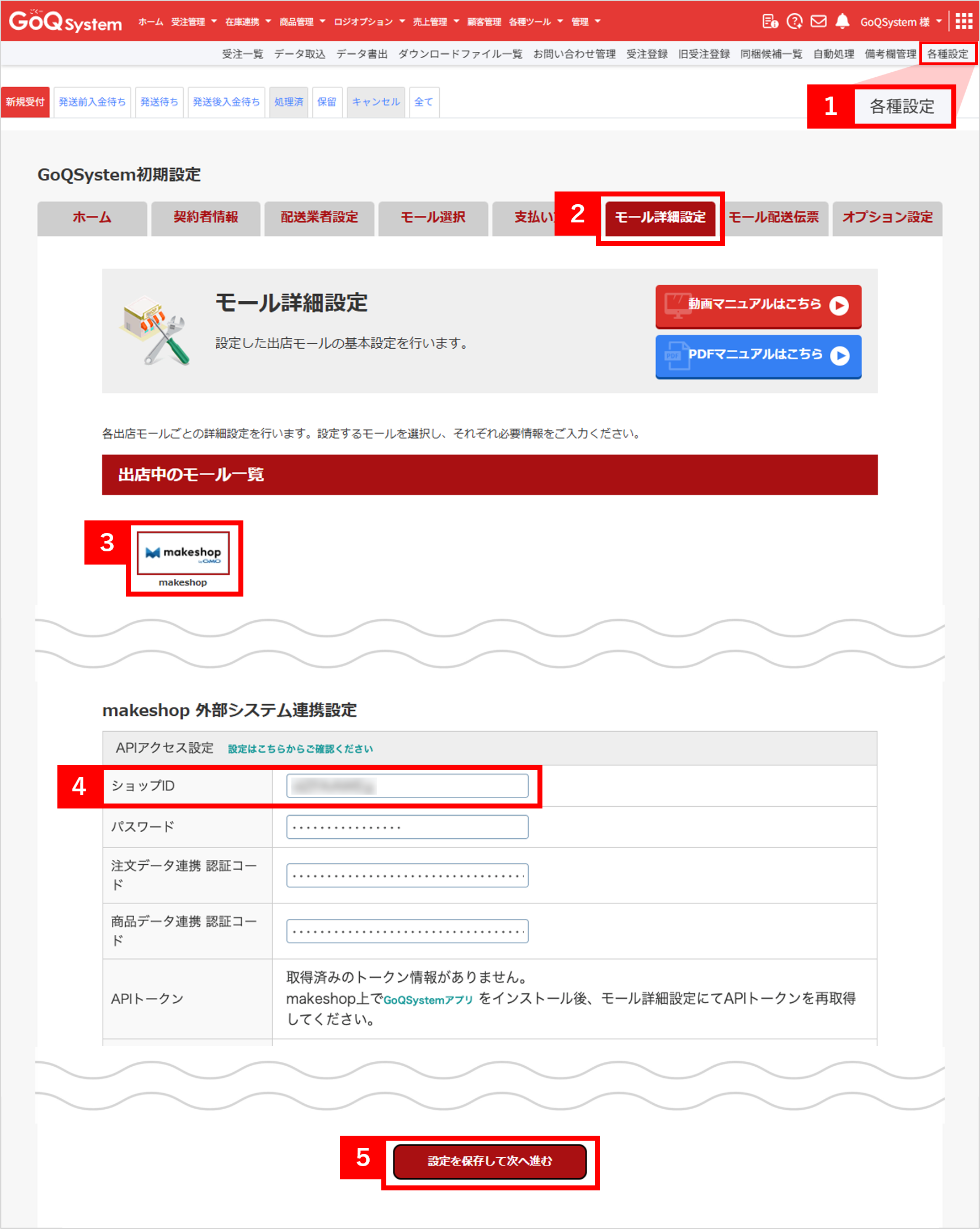Expand the 在庫連携 dropdown menu
Screen dimensions: 980x1229
coord(248,22)
